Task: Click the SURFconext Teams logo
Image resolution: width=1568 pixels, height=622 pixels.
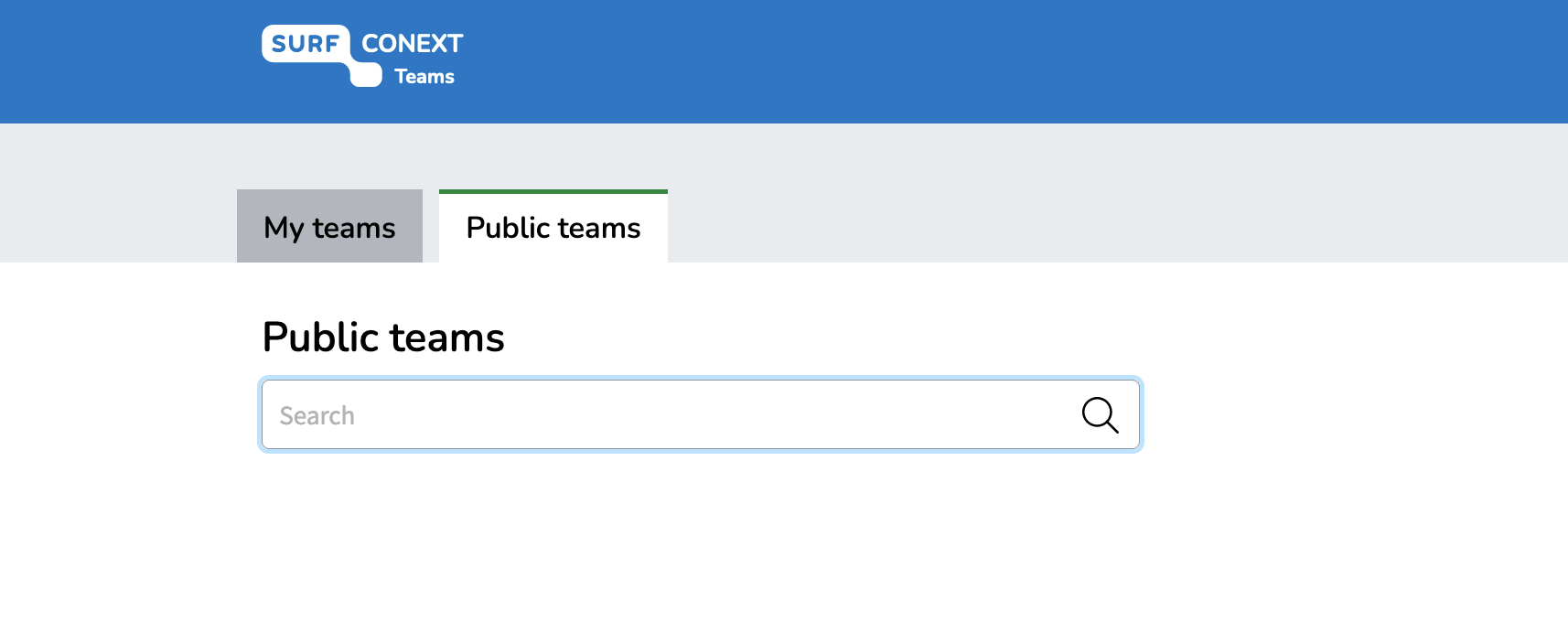Action: pos(362,56)
